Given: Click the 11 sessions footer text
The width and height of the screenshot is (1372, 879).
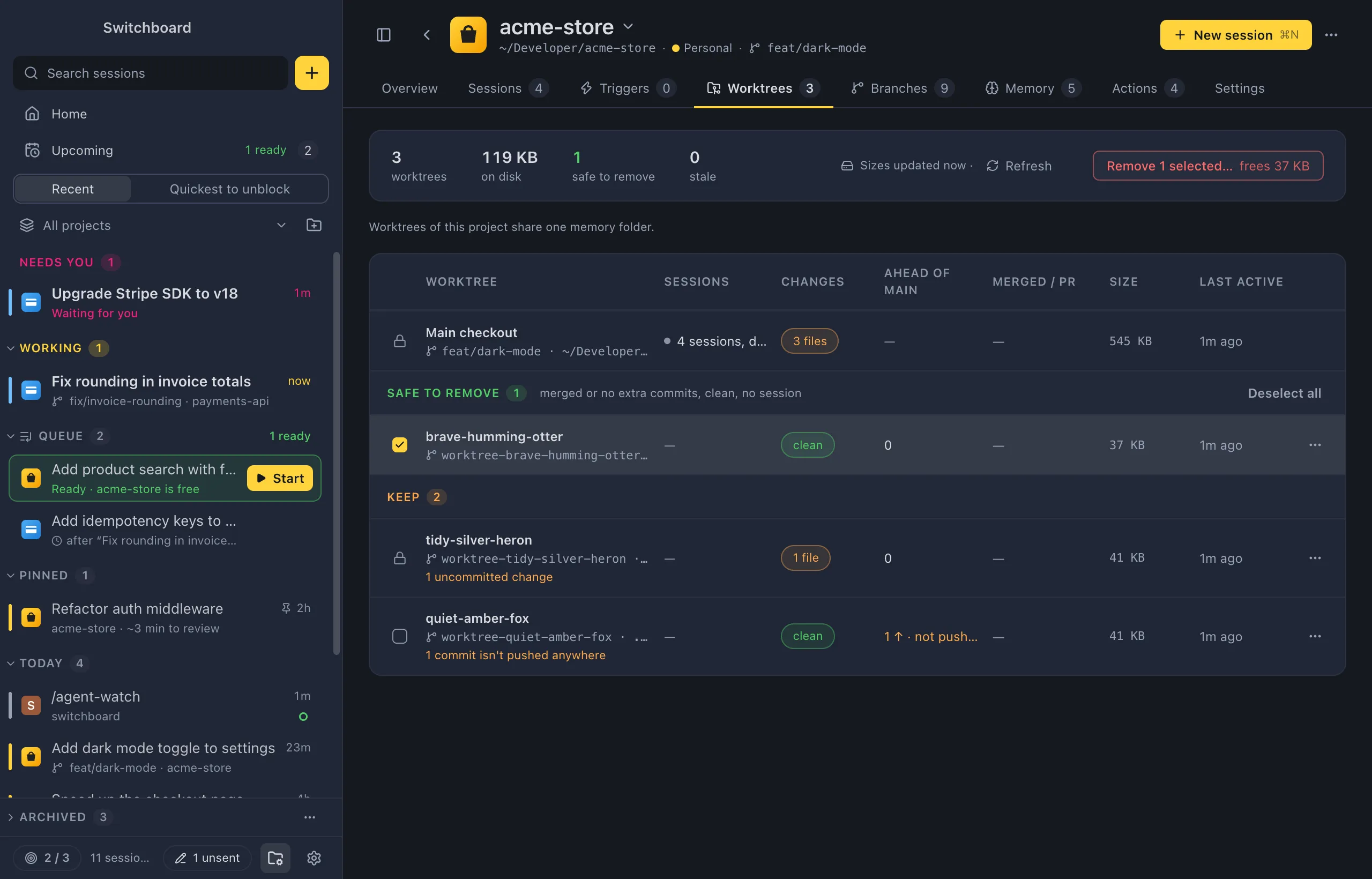Looking at the screenshot, I should (120, 858).
